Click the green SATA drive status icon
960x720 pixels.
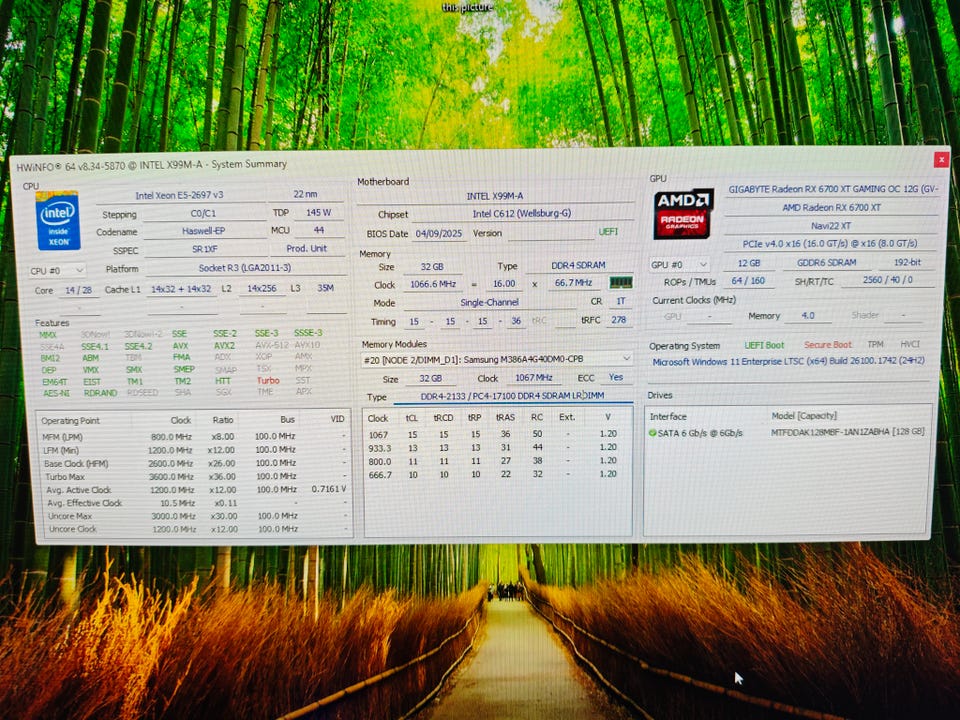pyautogui.click(x=653, y=432)
